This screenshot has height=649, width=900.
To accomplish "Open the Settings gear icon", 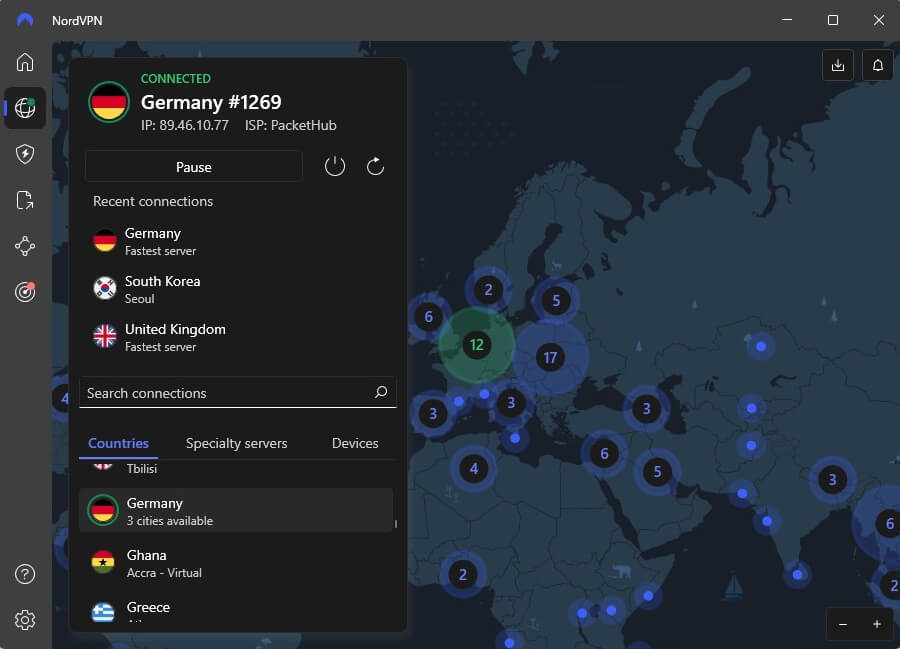I will coord(25,620).
